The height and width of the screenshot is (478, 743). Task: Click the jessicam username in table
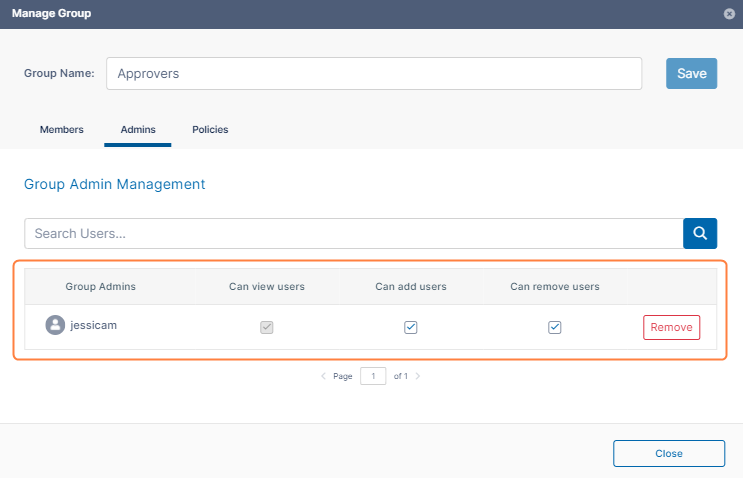pos(94,326)
